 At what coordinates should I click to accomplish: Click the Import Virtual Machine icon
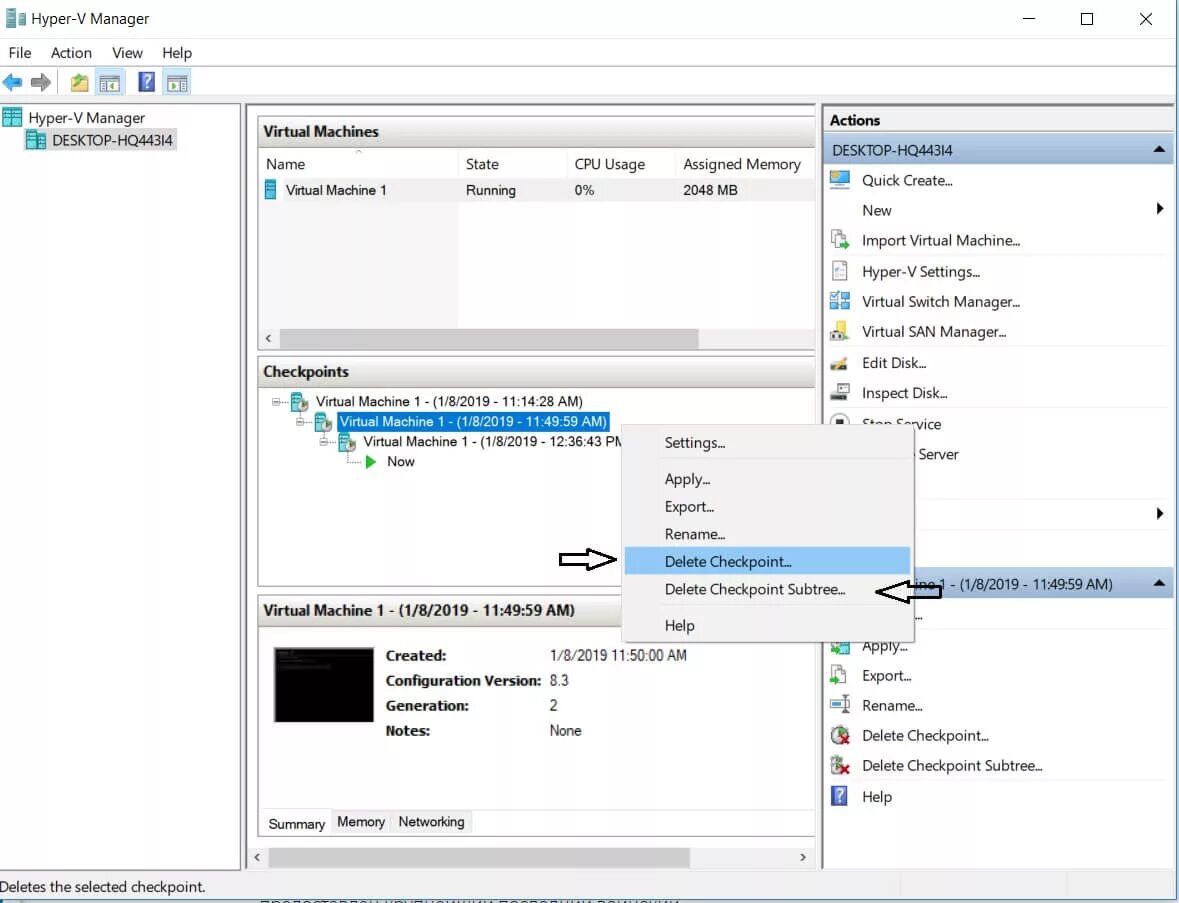click(840, 240)
